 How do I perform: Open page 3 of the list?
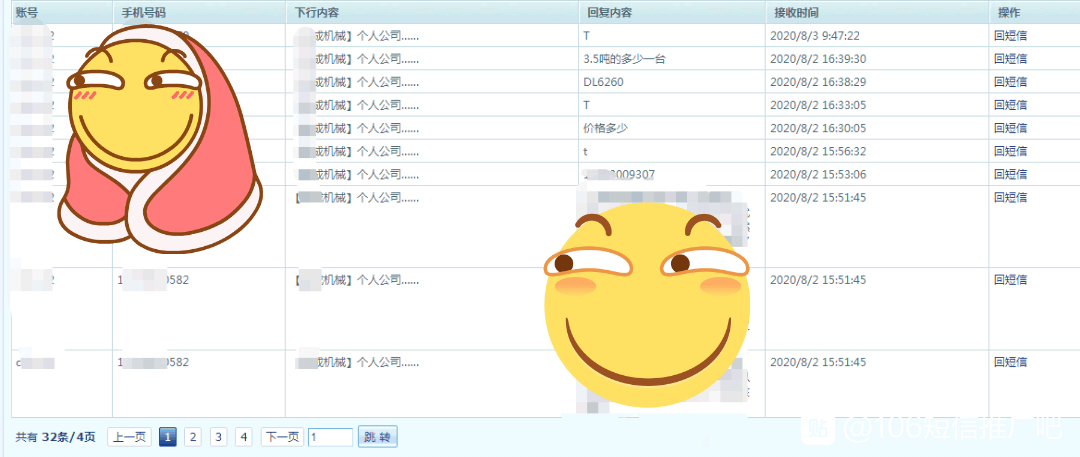pos(218,437)
